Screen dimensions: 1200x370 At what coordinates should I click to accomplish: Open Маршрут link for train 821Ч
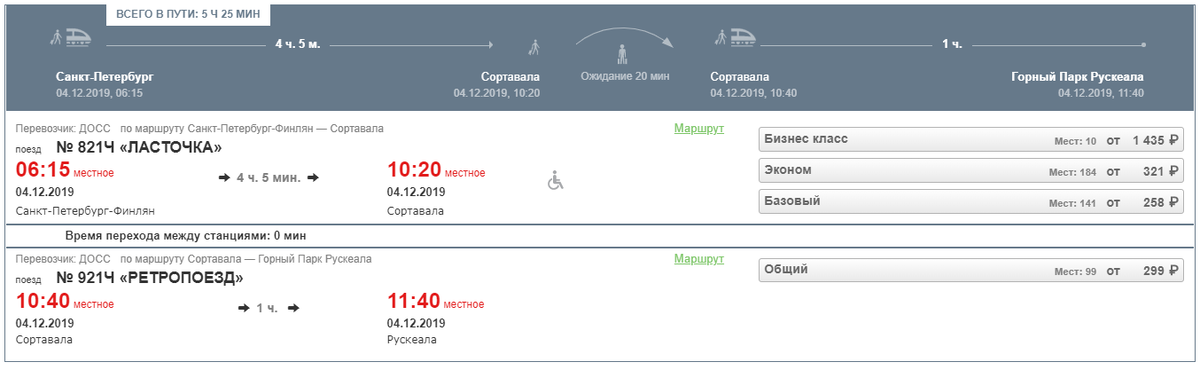pyautogui.click(x=699, y=129)
